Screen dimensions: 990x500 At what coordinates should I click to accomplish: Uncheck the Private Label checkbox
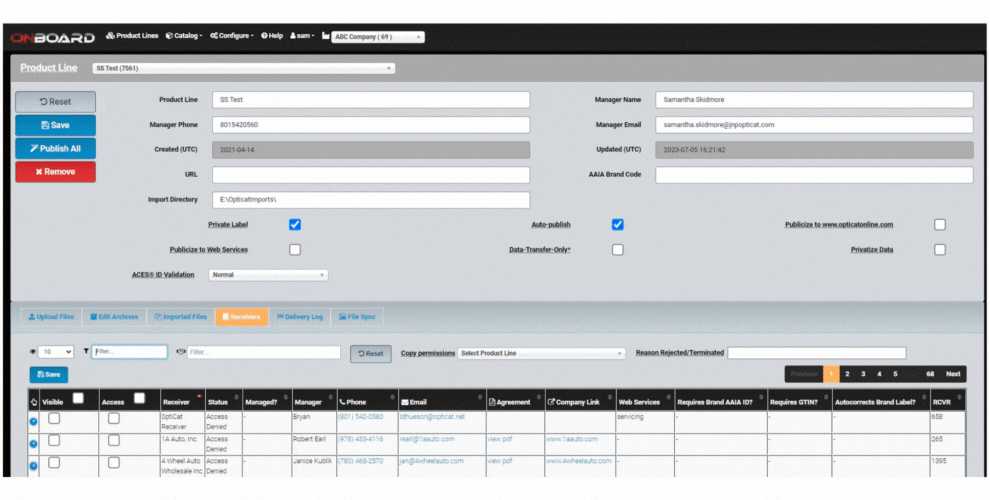(295, 225)
